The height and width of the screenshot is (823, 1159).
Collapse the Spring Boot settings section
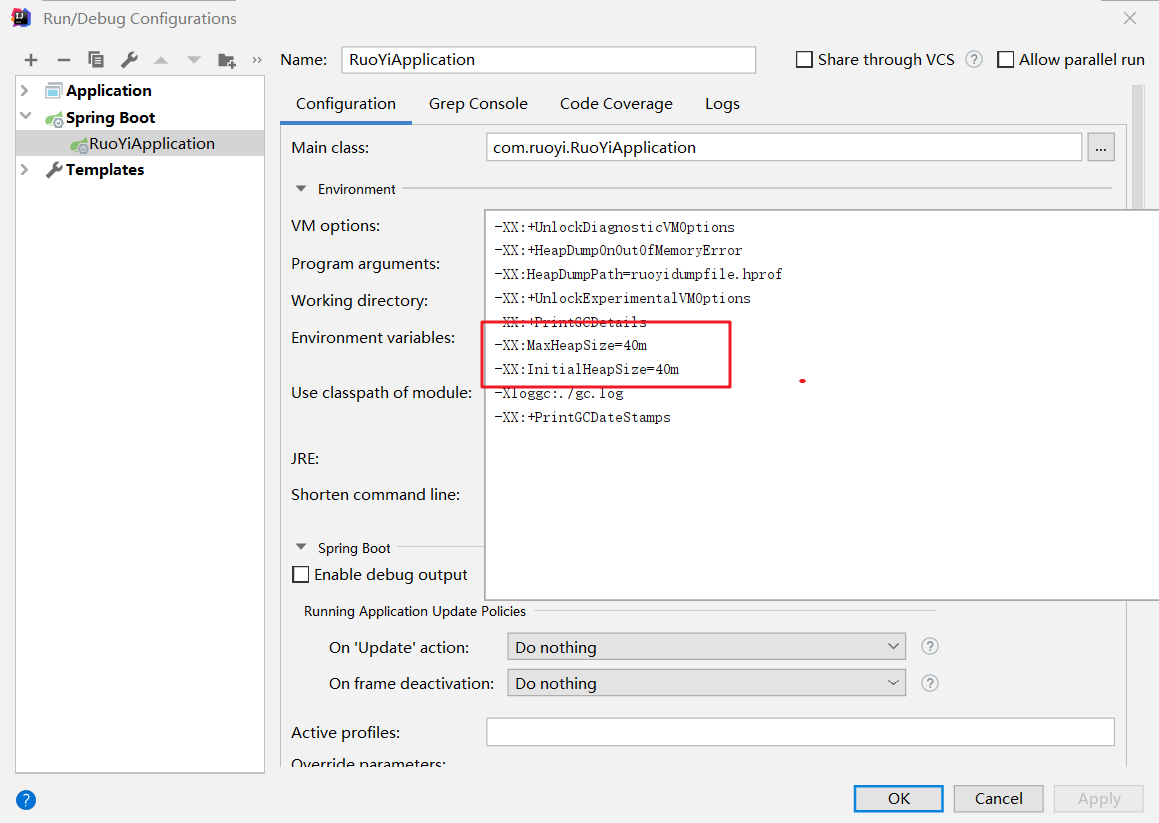pyautogui.click(x=301, y=547)
